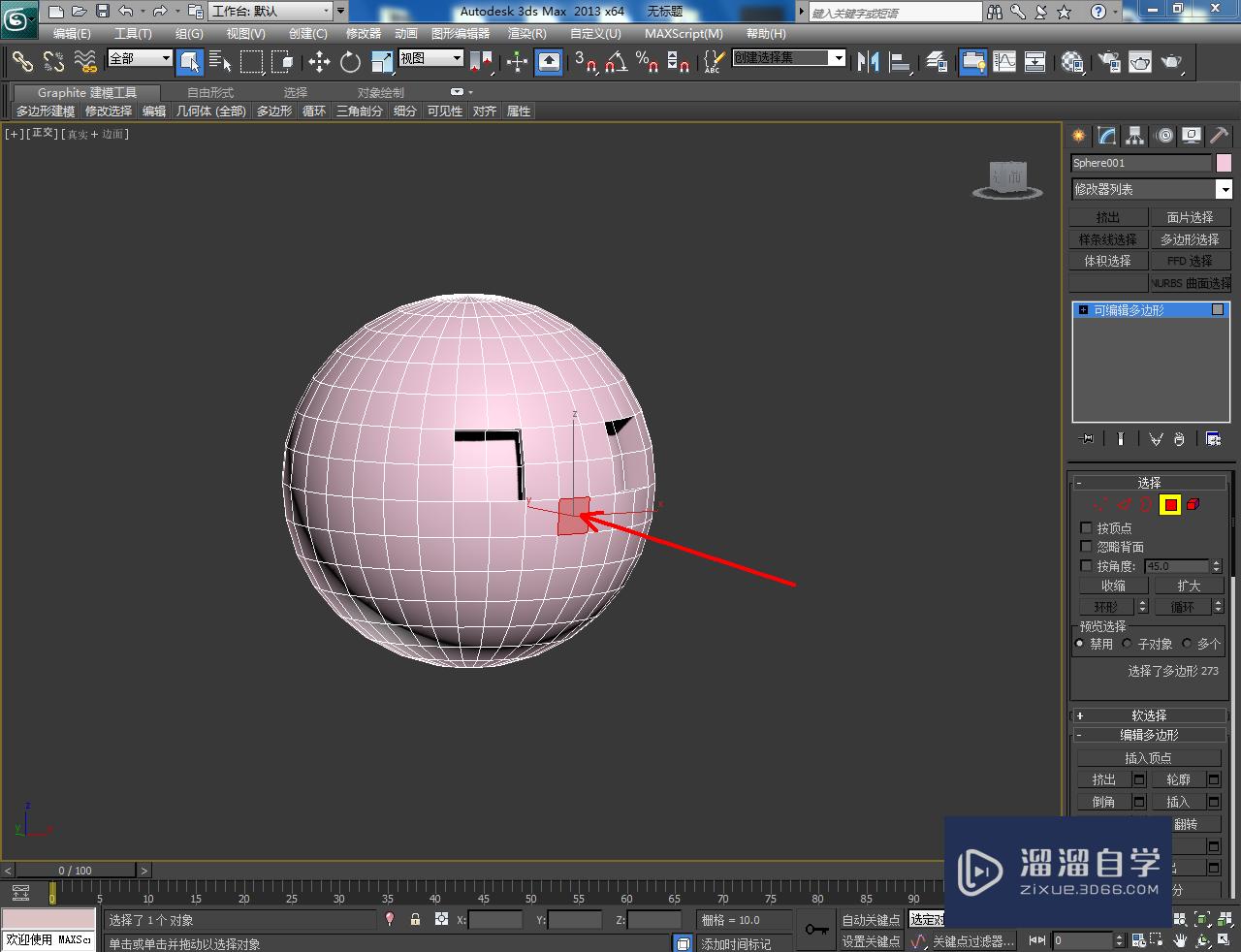Image resolution: width=1241 pixels, height=952 pixels.
Task: Open the 编辑(E) menu
Action: [x=72, y=34]
